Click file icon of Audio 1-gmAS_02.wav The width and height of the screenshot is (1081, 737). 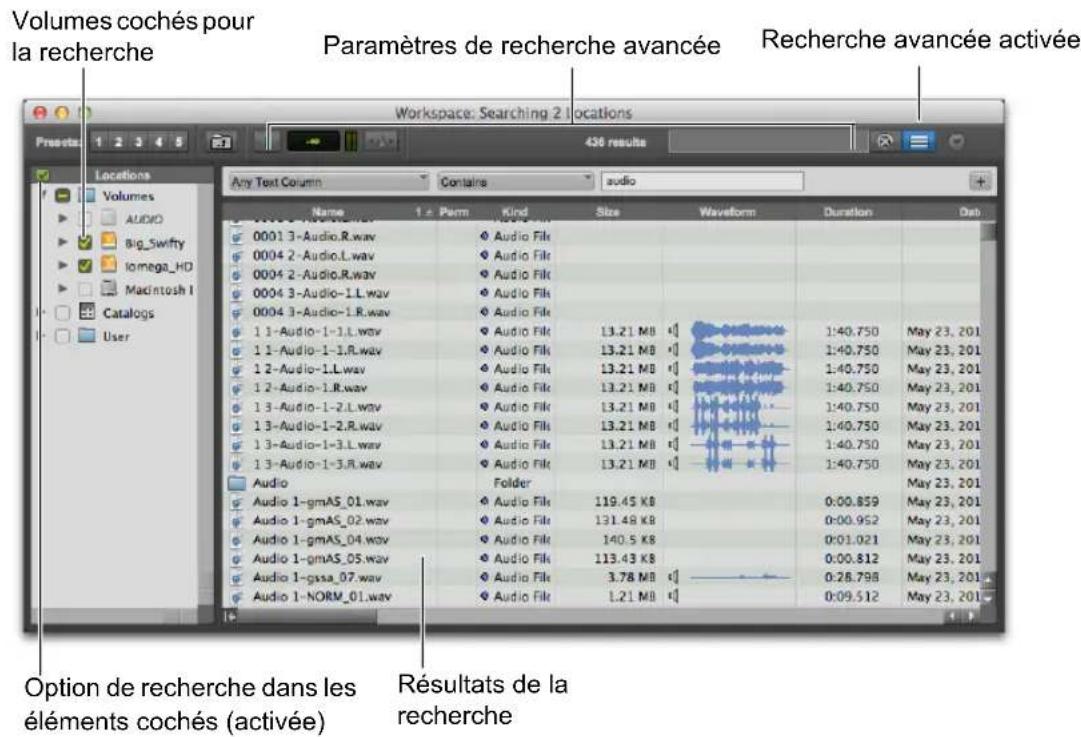(x=237, y=521)
